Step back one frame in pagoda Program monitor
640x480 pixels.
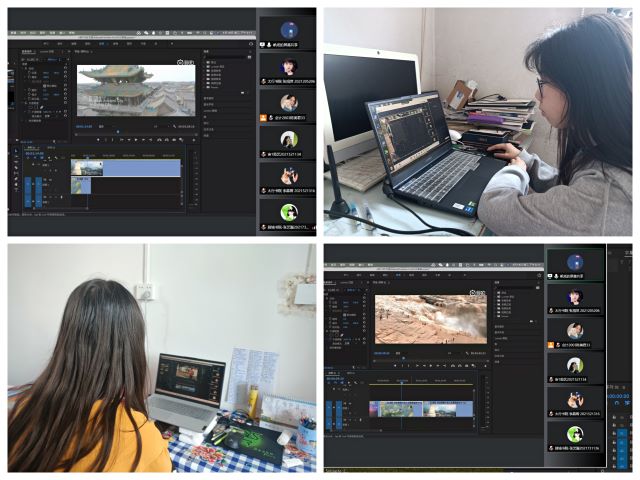129,140
